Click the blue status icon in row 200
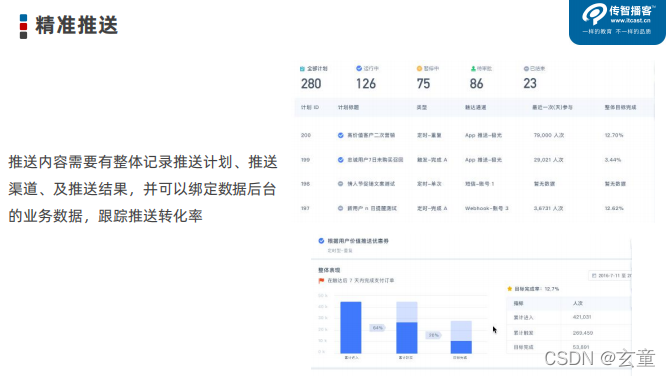The height and width of the screenshot is (377, 671). click(x=341, y=135)
